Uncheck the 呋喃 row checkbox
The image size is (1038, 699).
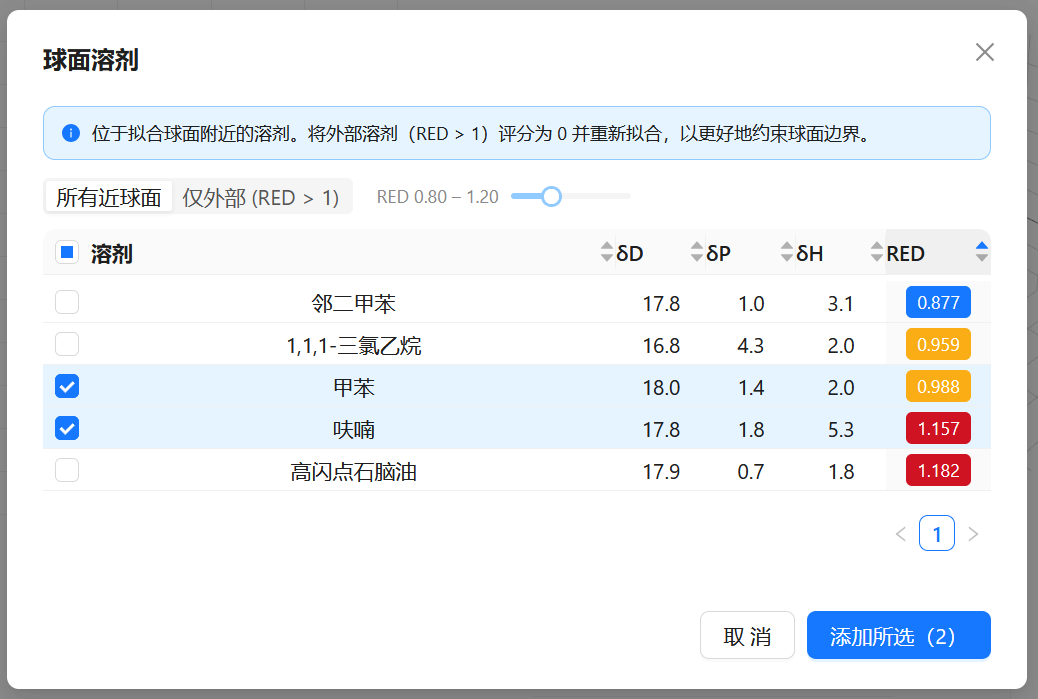[67, 428]
